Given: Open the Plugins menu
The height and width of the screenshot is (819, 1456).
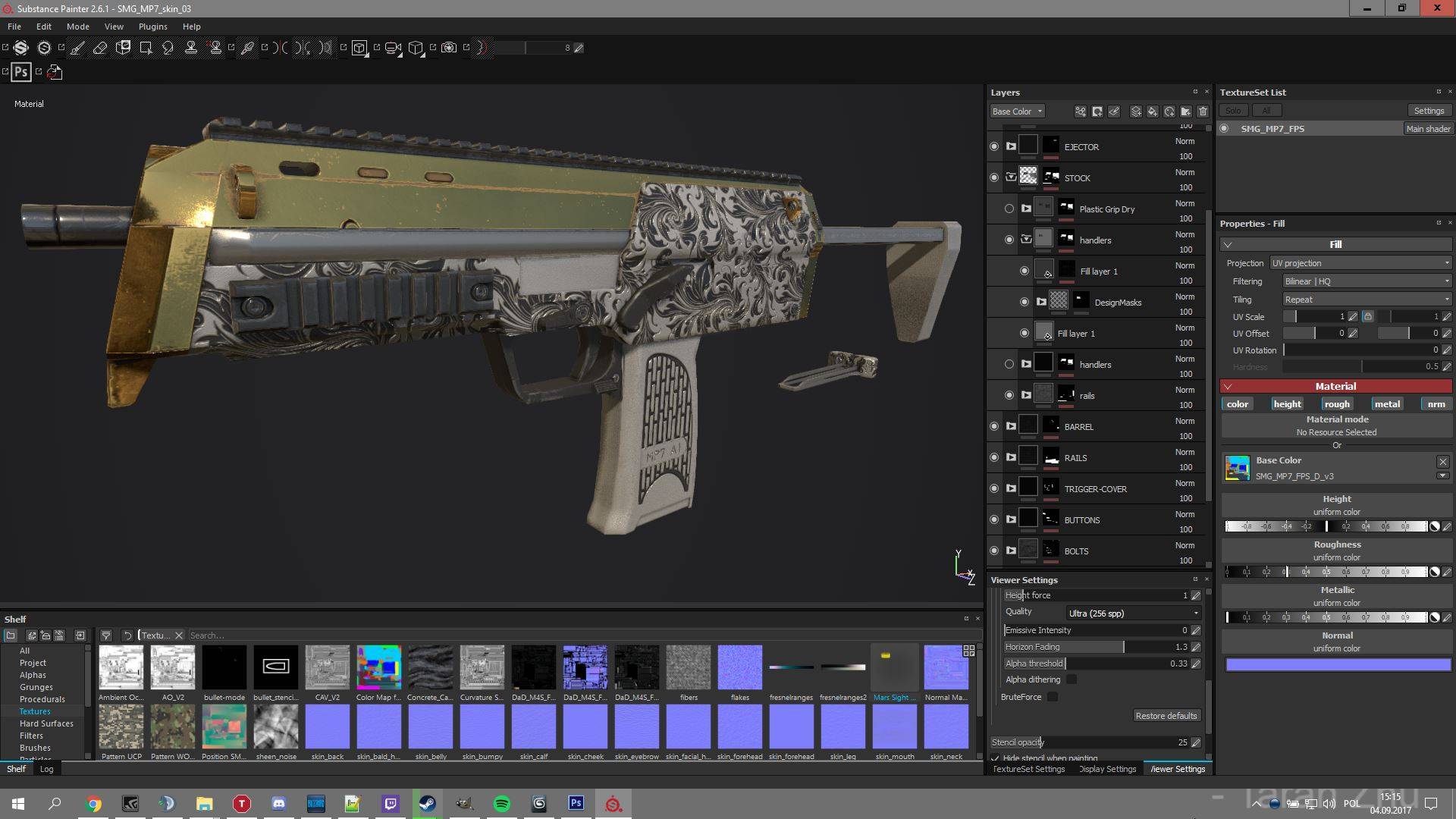Looking at the screenshot, I should (x=154, y=25).
